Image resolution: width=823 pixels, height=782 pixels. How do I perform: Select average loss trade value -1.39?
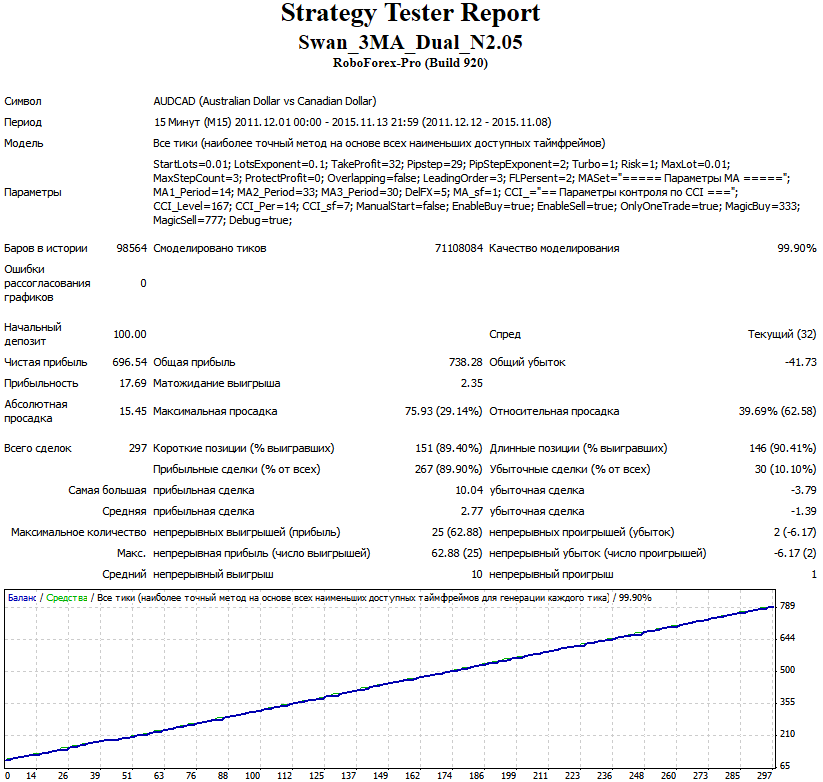tap(804, 511)
